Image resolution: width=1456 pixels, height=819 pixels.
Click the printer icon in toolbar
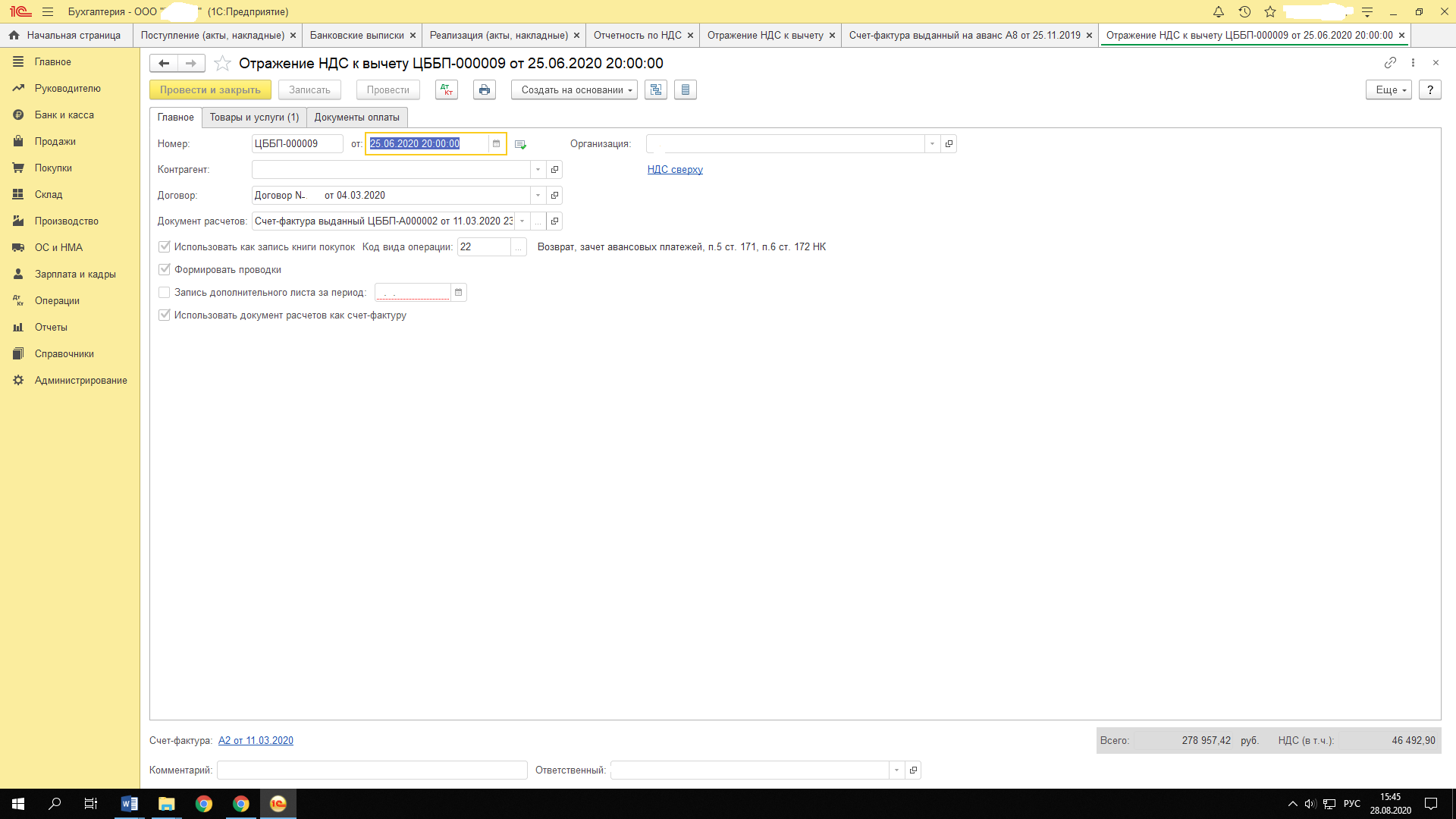(x=485, y=89)
